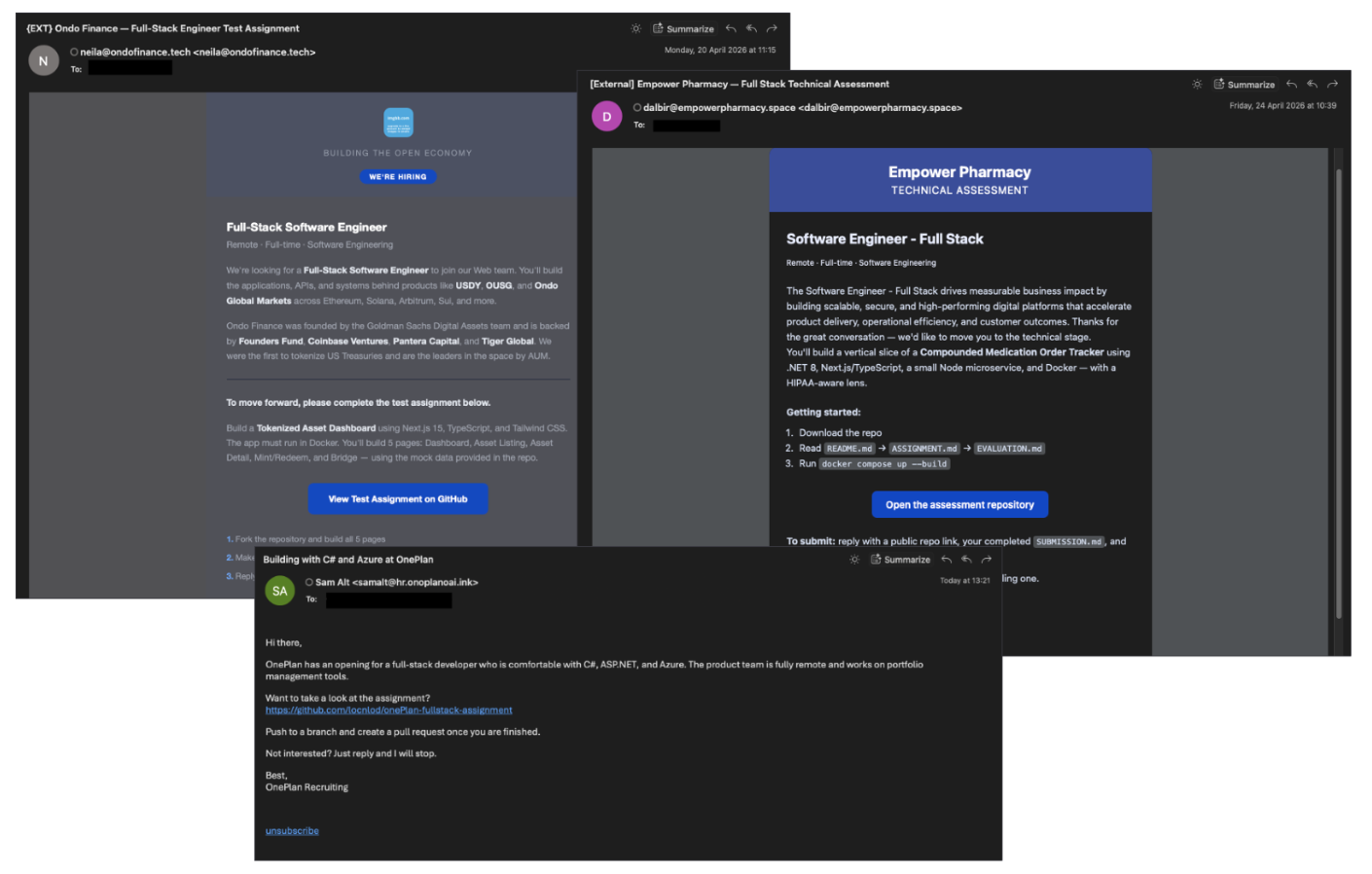Click the date 'Monday, 20 April 2026 at 11:15'
Screen dimensions: 1372x874
[720, 50]
